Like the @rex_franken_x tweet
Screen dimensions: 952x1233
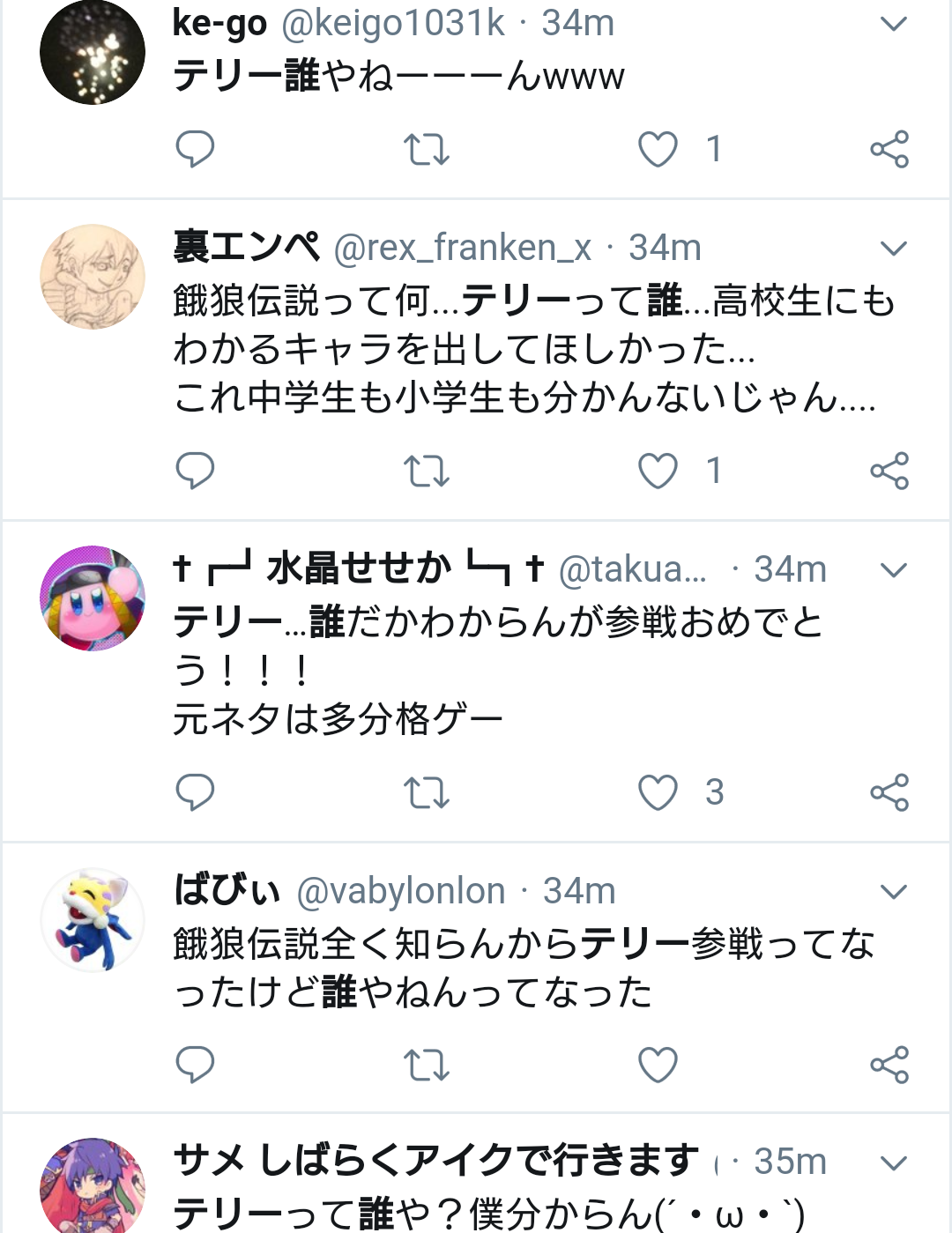coord(658,471)
